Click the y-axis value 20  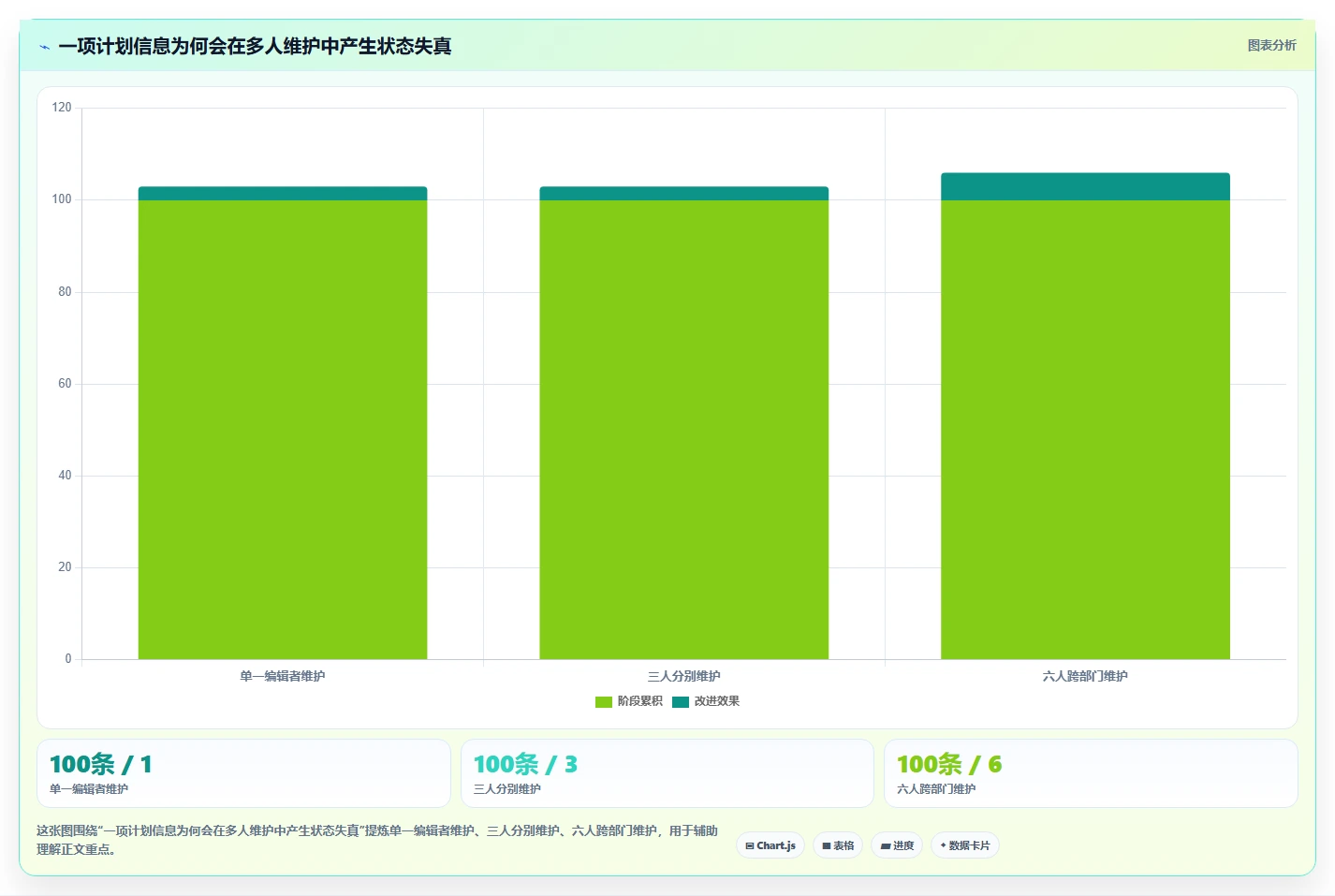[x=65, y=567]
